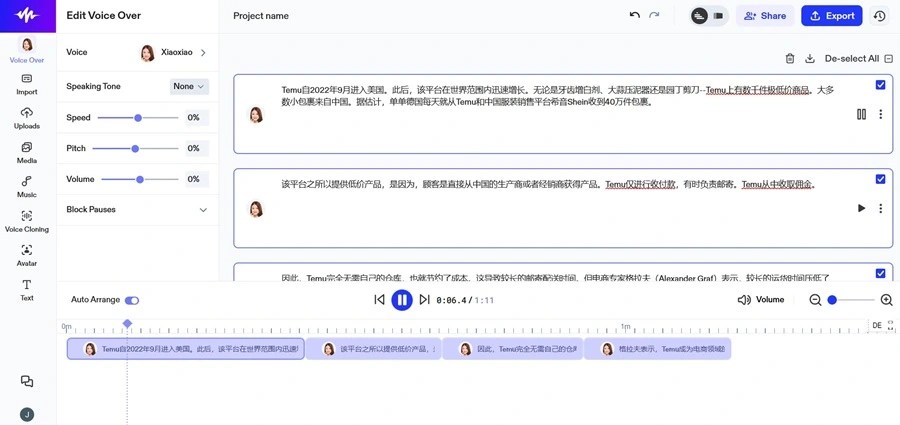Click the Speed percentage field
This screenshot has height=425, width=900.
click(197, 118)
